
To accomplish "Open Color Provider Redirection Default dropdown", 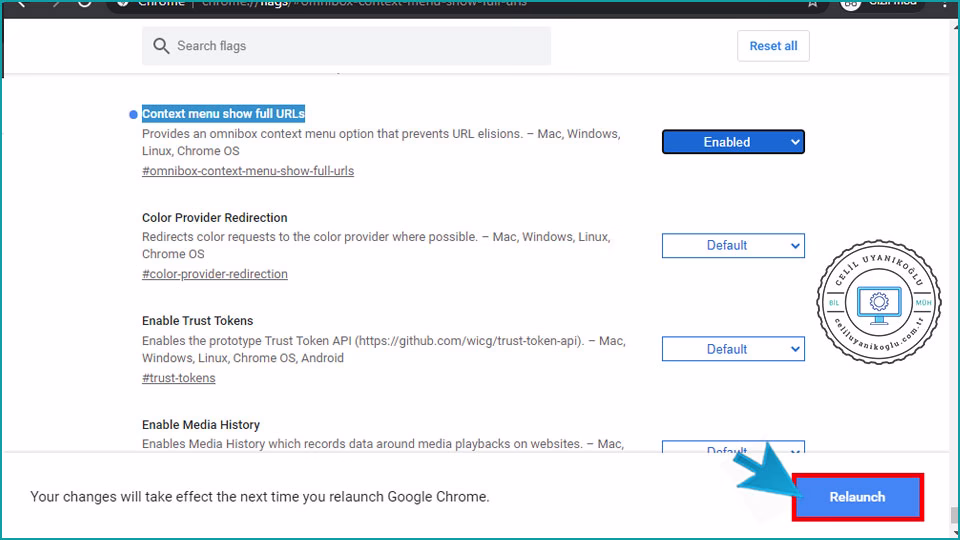I will (733, 246).
